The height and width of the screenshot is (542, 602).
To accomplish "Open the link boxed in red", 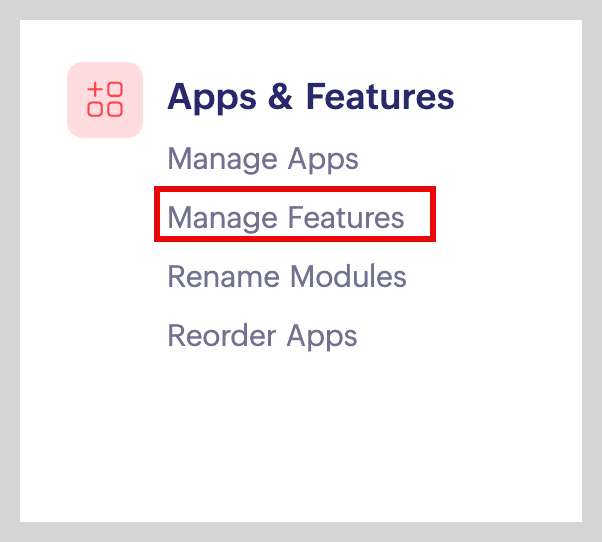I will [286, 217].
